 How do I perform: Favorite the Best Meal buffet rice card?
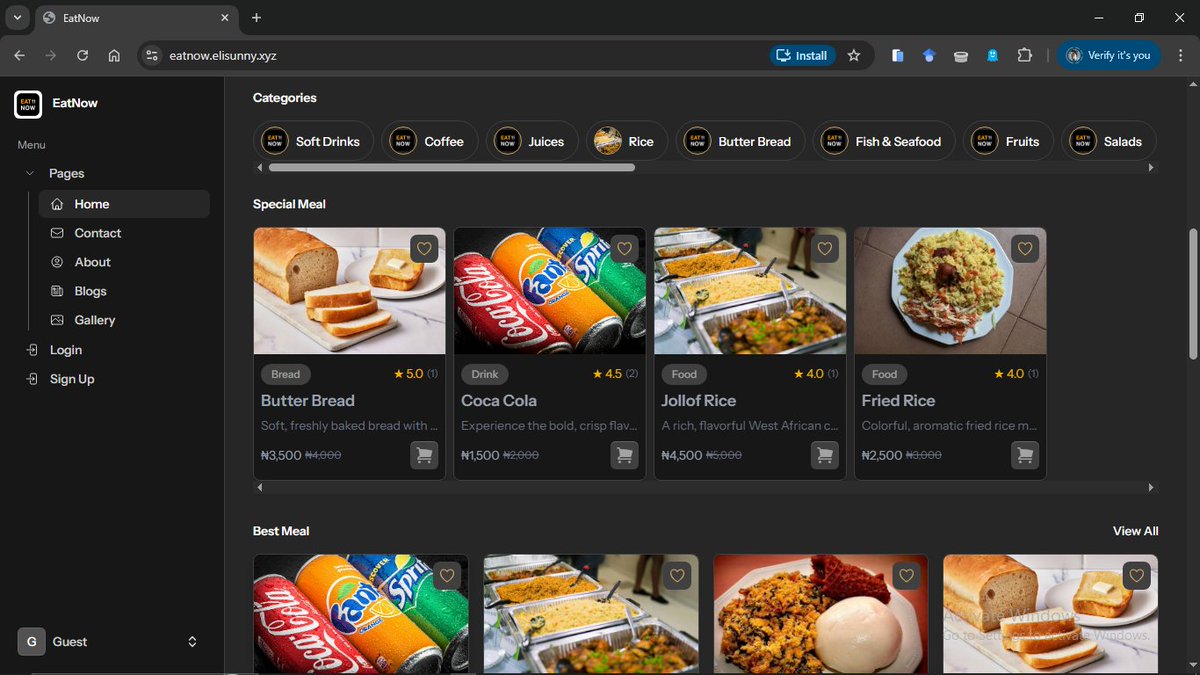(677, 576)
